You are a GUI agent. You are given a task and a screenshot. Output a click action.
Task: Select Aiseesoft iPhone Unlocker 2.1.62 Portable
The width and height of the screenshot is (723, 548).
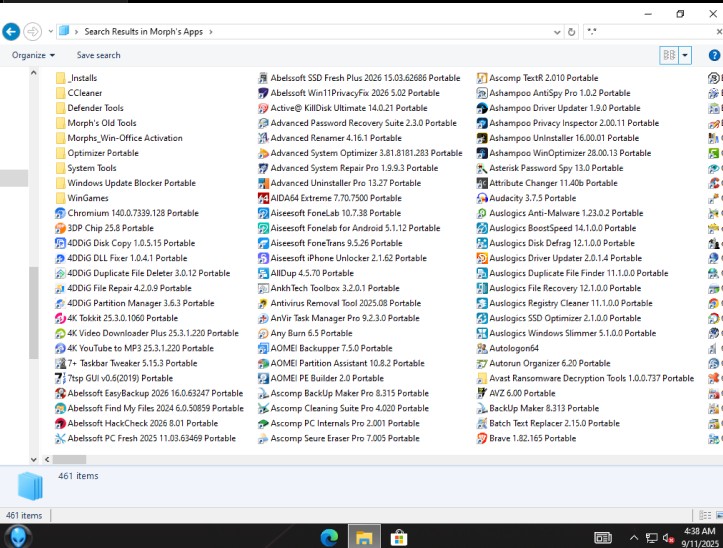point(349,258)
